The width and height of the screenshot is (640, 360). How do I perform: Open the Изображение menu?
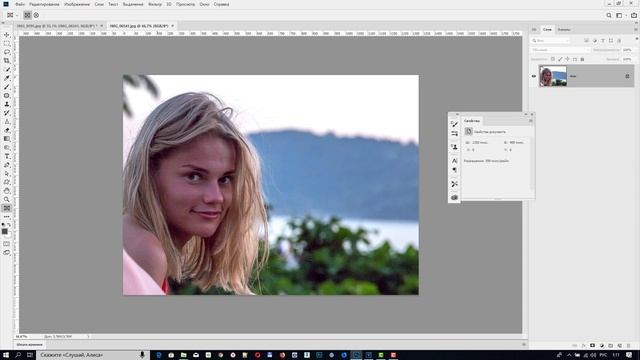click(77, 4)
